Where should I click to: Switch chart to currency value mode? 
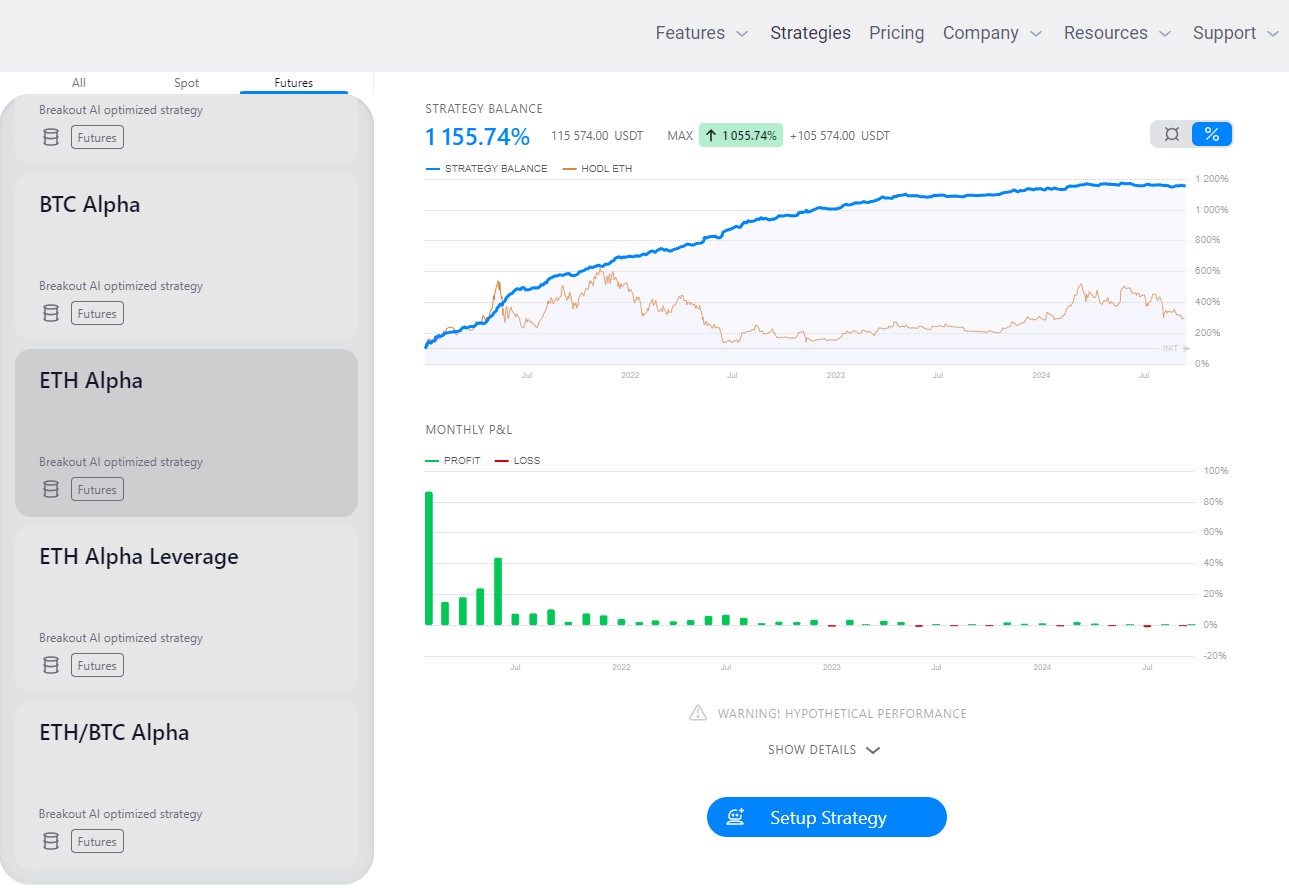tap(1172, 134)
